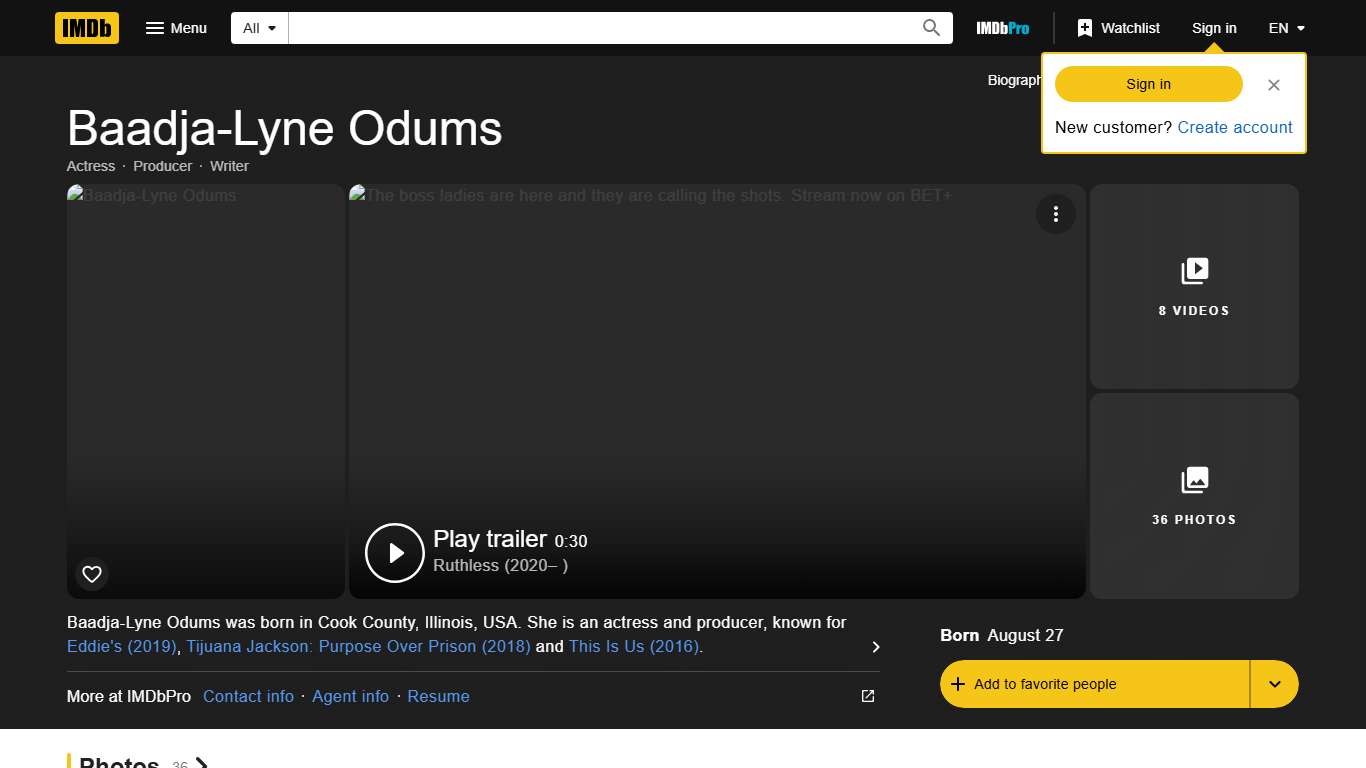The height and width of the screenshot is (768, 1366).
Task: Expand the biography with the chevron arrow
Action: click(876, 647)
